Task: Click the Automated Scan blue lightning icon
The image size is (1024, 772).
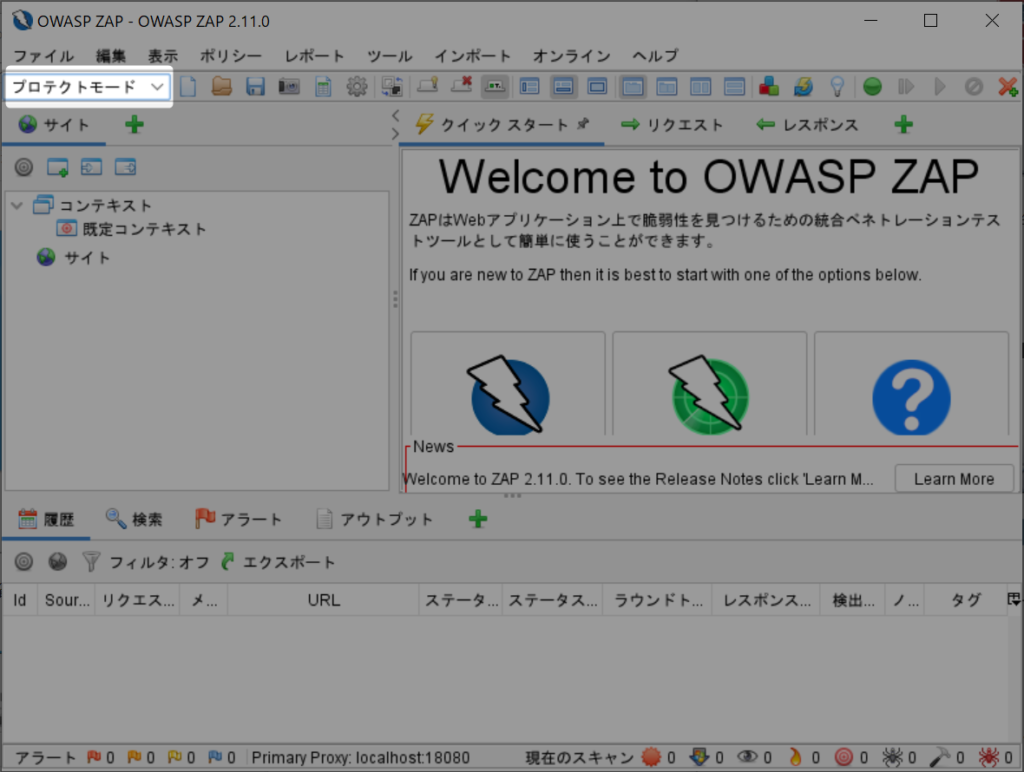Action: (508, 394)
